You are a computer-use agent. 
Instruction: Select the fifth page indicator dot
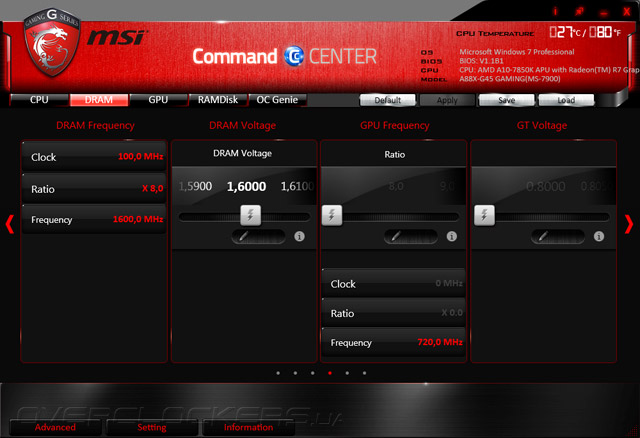pos(347,373)
